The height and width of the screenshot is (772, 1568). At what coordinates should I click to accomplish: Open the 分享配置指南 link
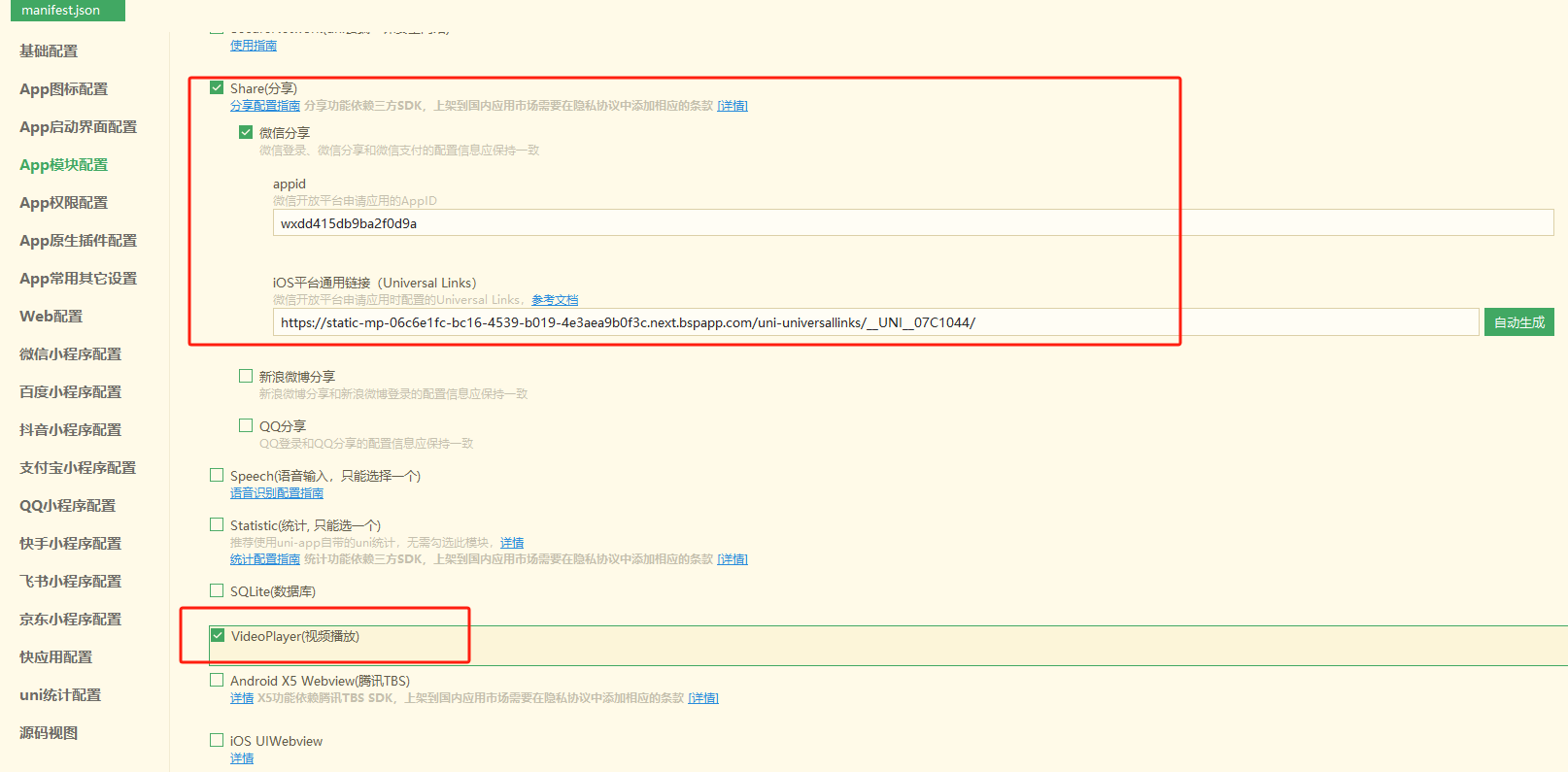point(265,106)
